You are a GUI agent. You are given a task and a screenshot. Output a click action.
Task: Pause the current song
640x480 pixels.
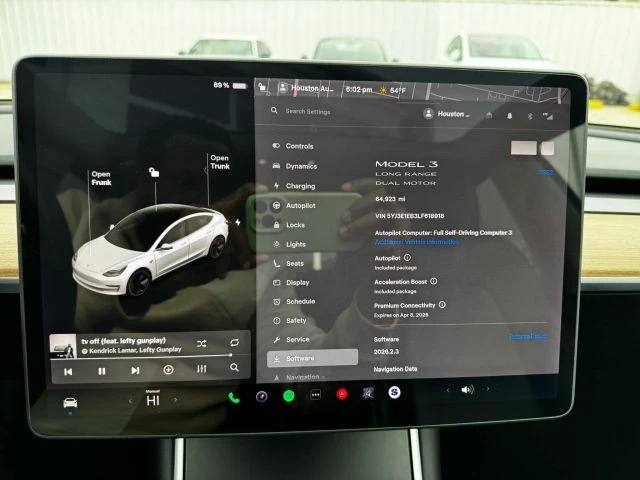coord(102,371)
